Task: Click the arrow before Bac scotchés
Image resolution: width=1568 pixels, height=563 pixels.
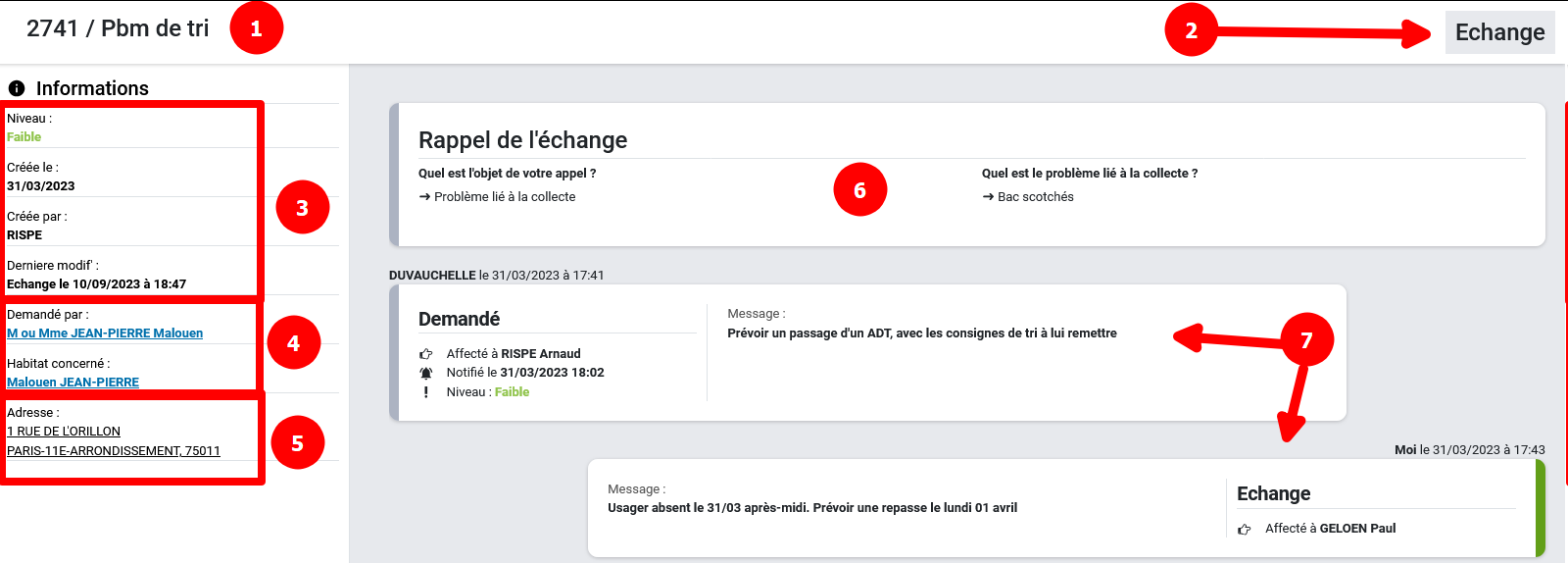Action: (988, 197)
